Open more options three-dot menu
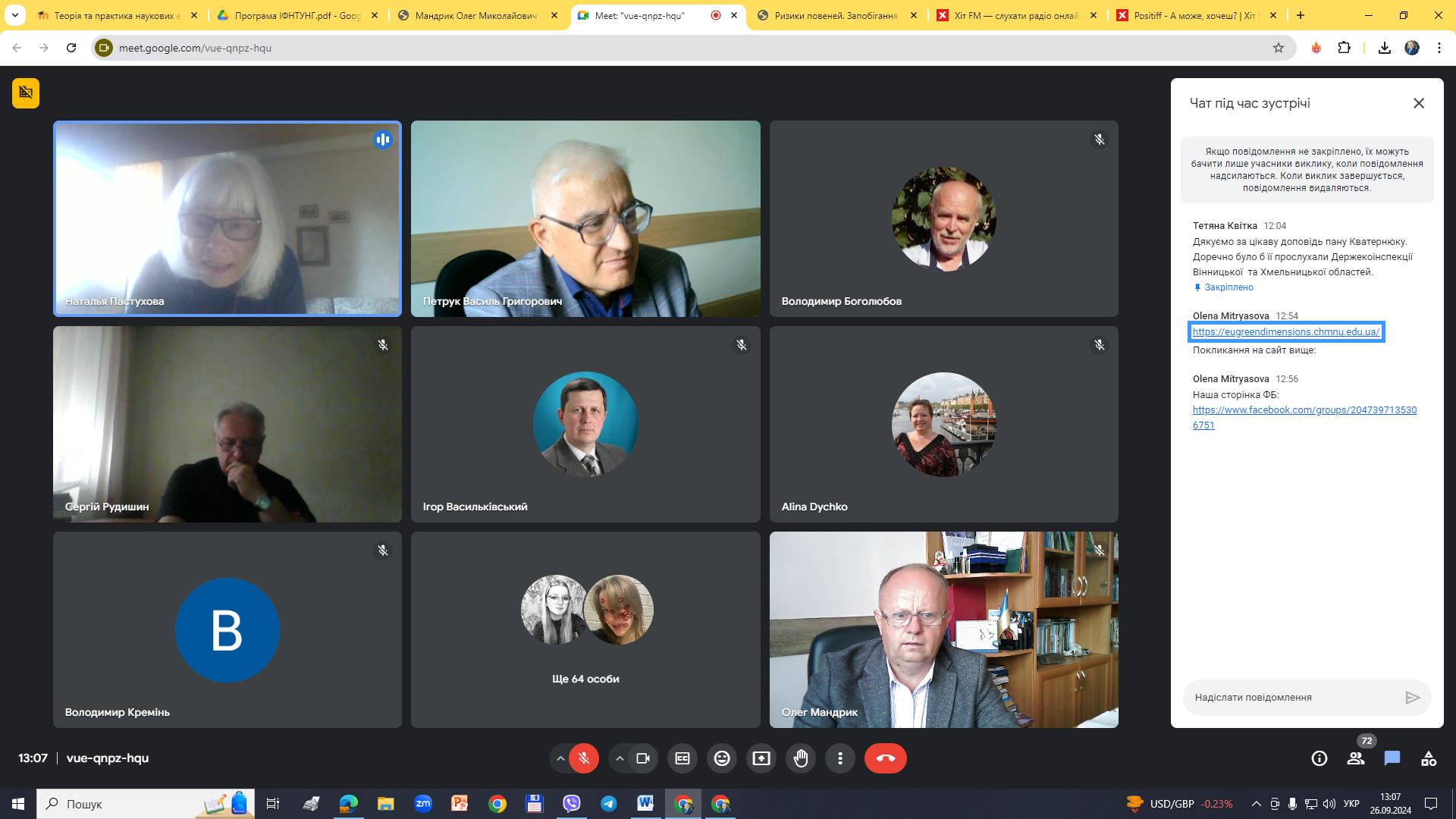1456x819 pixels. click(840, 758)
